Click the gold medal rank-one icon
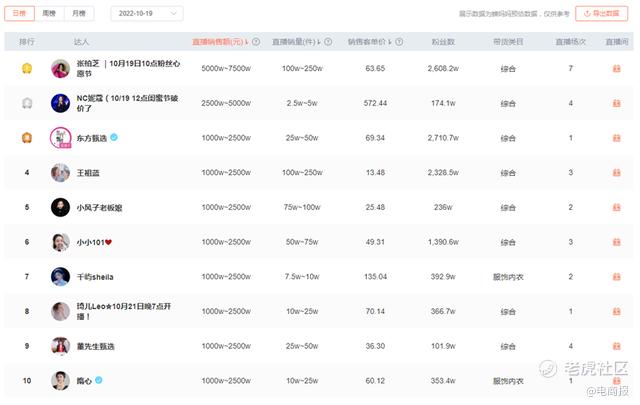The image size is (640, 405). [28, 69]
